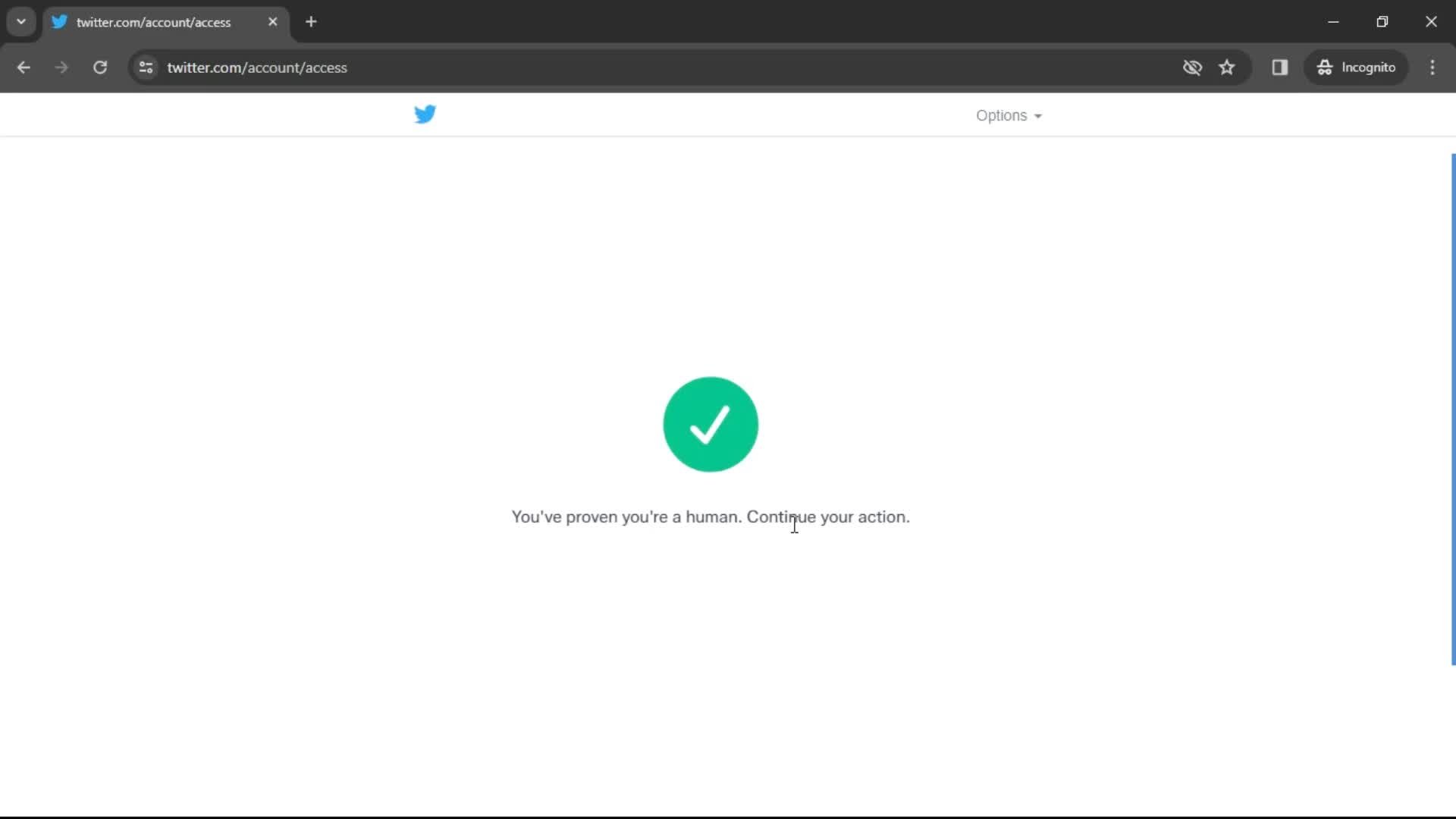Click the Twitter bird logo icon
This screenshot has height=819, width=1456.
point(425,114)
